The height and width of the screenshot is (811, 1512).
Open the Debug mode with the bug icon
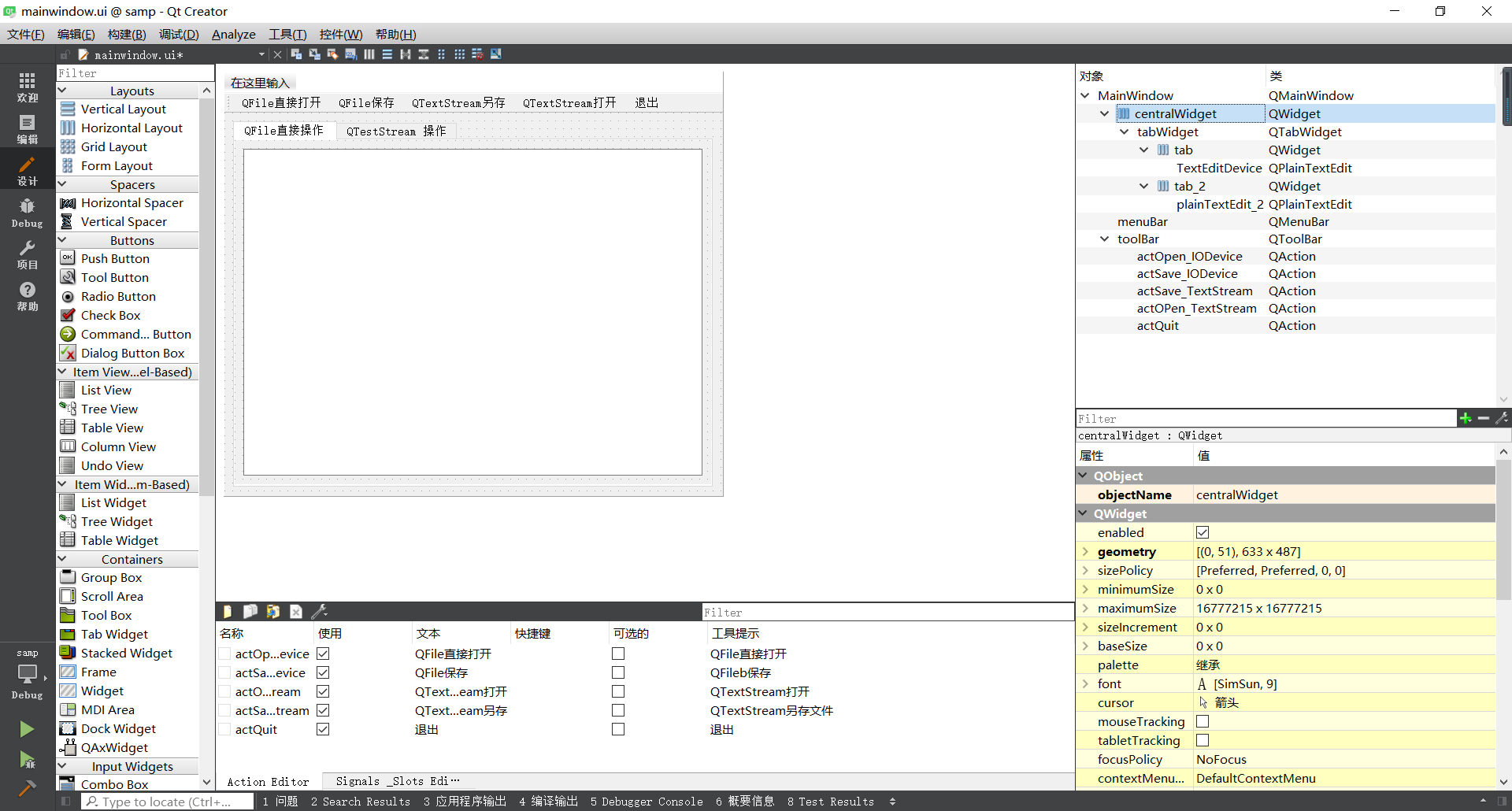[x=28, y=213]
